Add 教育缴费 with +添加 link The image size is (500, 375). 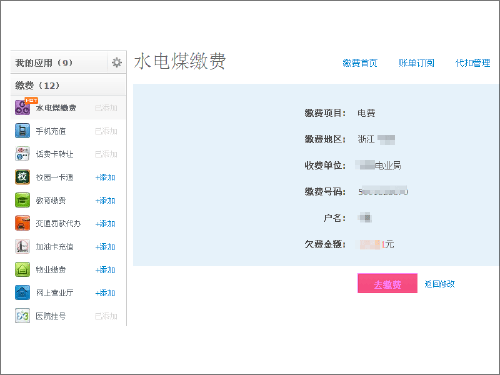pyautogui.click(x=105, y=201)
